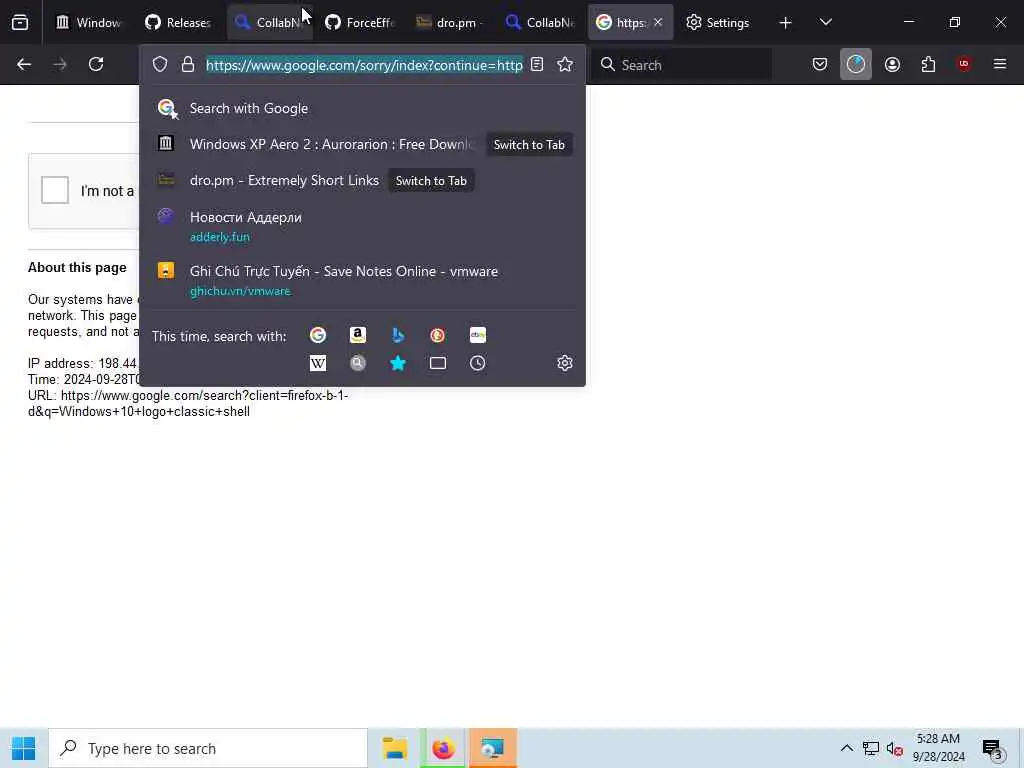Close the active Google tab
This screenshot has height=768, width=1024.
click(x=658, y=23)
